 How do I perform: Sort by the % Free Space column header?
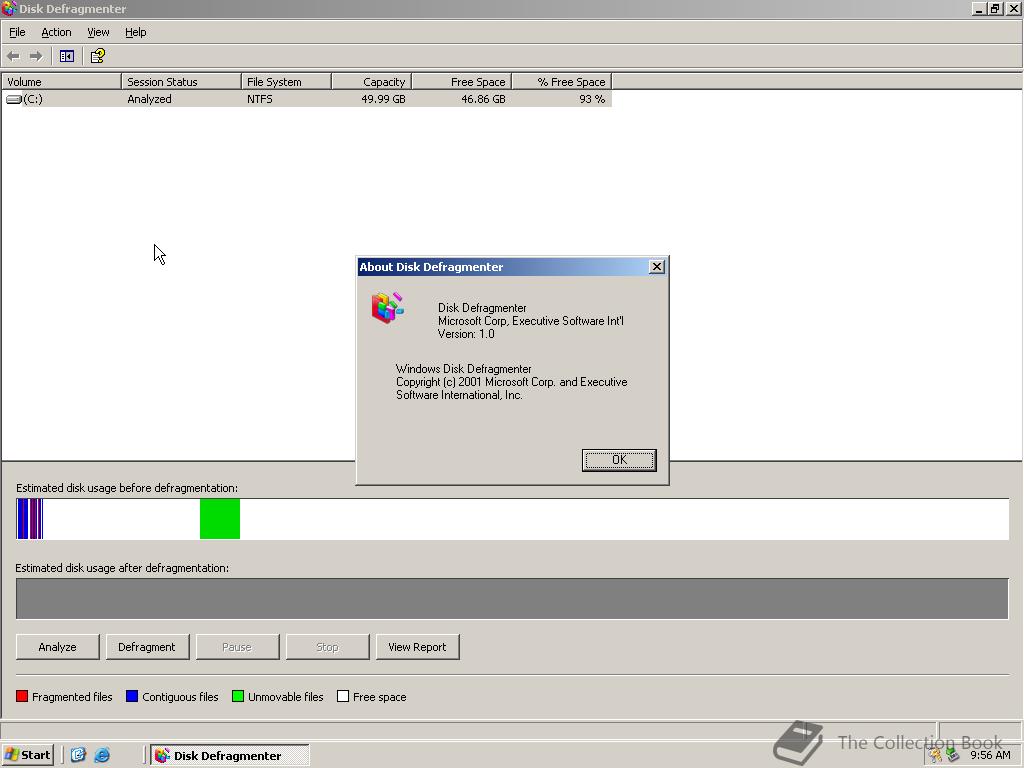click(562, 82)
